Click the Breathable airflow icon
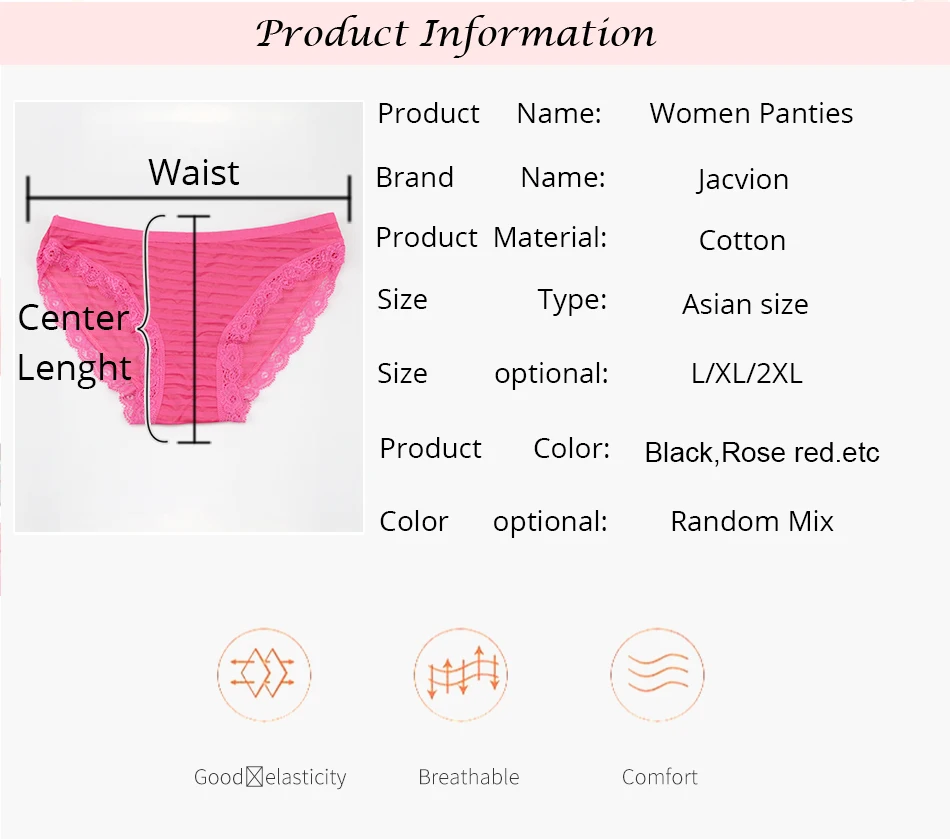950x839 pixels. (461, 674)
